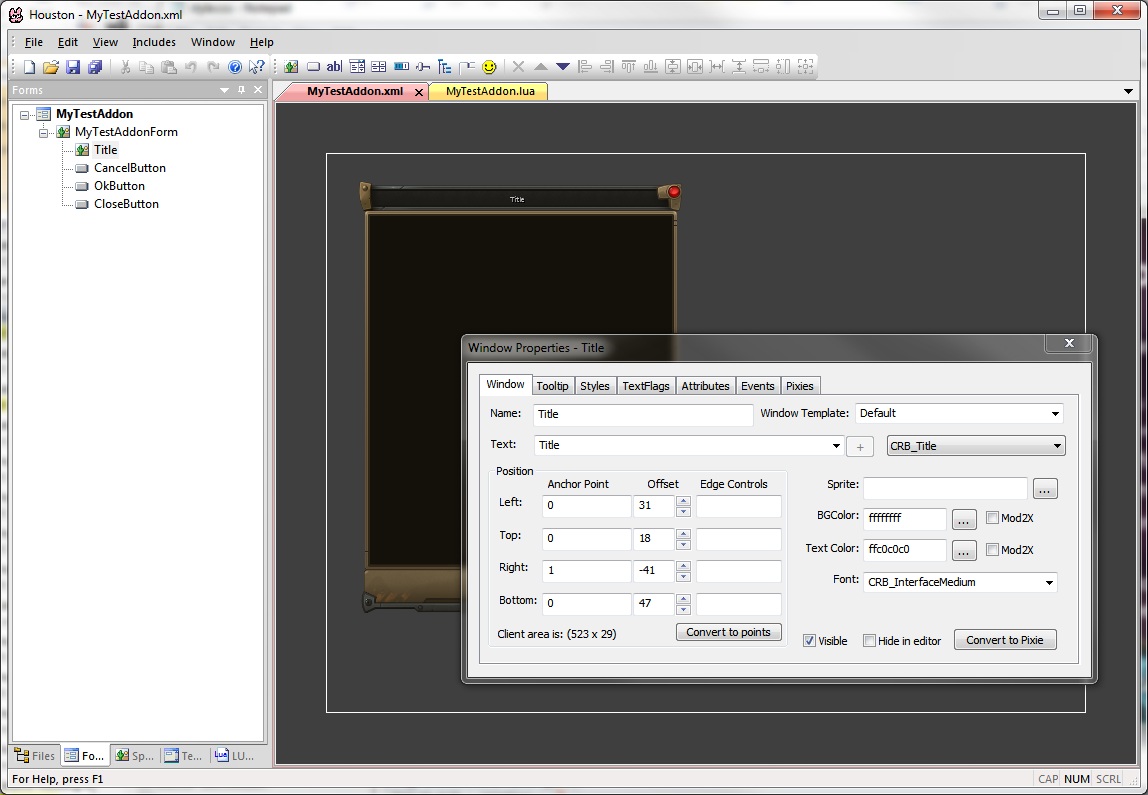Image resolution: width=1148 pixels, height=795 pixels.
Task: Open the Font dropdown showing CRB_InterfaceMedium
Action: tap(1049, 581)
